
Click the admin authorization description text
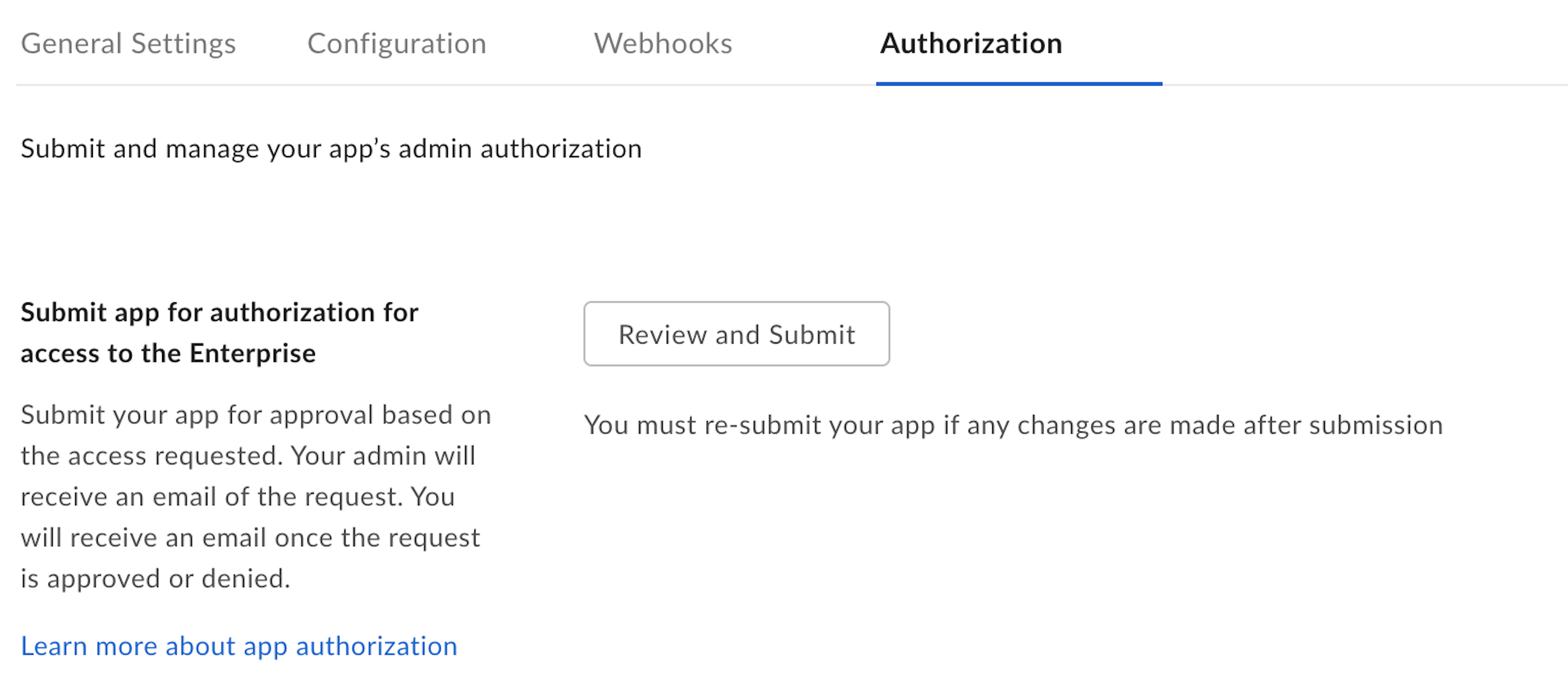(331, 147)
